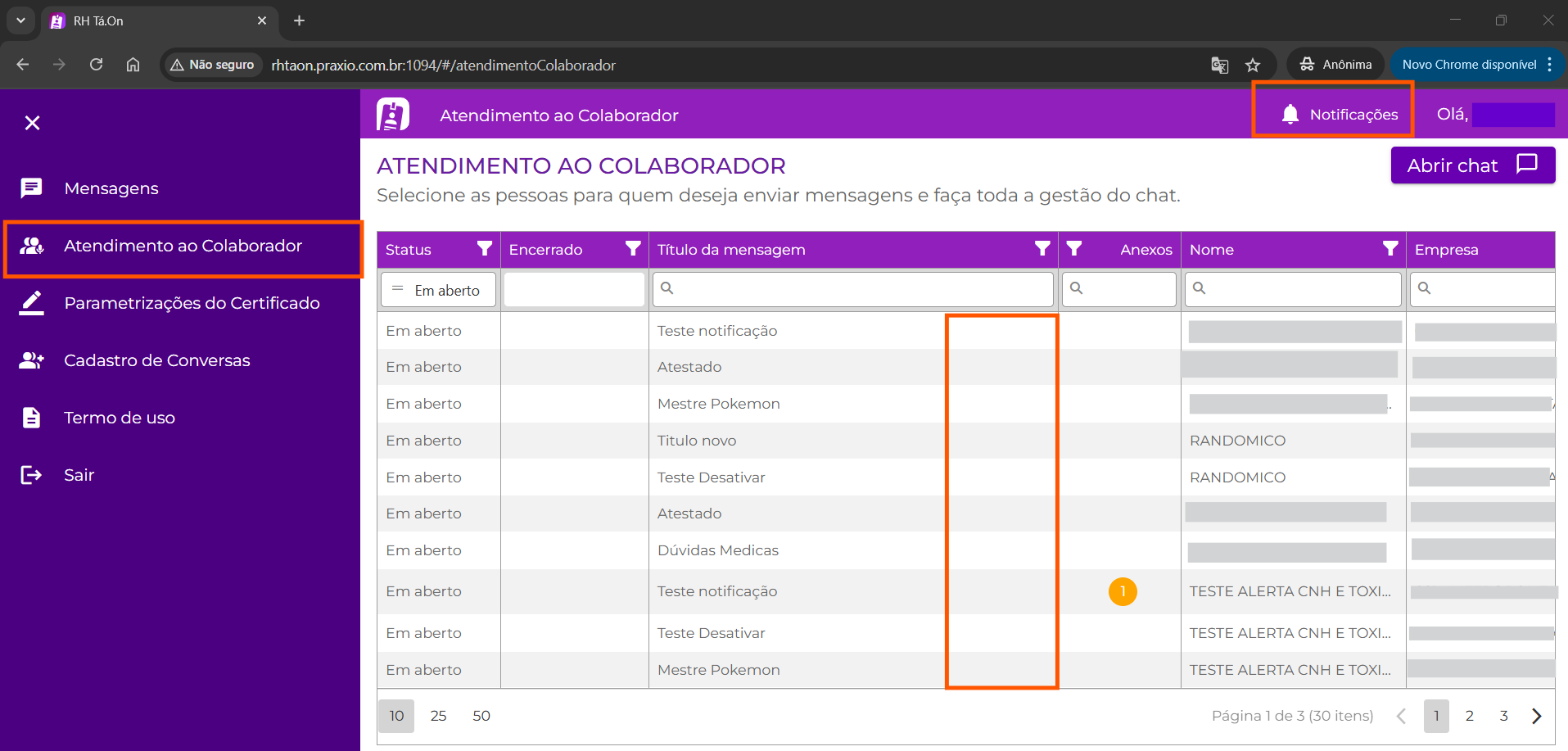
Task: Select the 'Titulo novo' message row
Action: pos(966,441)
